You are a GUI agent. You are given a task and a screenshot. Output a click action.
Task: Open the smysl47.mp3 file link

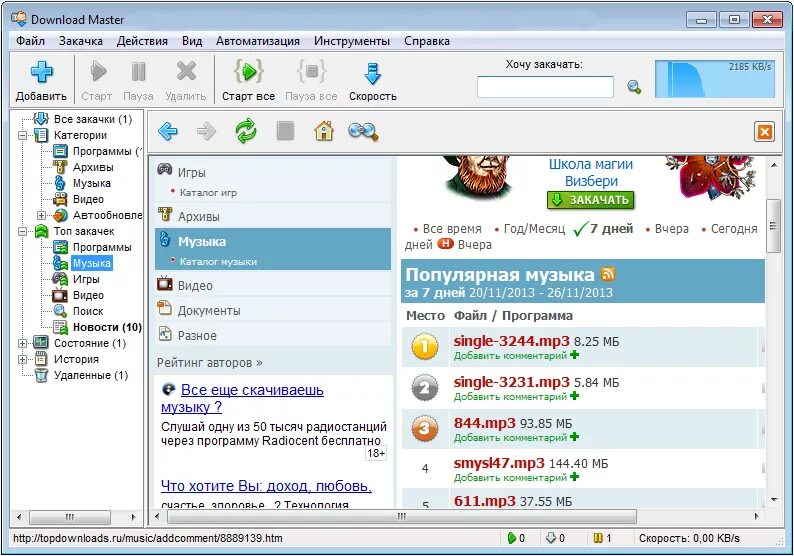point(499,463)
